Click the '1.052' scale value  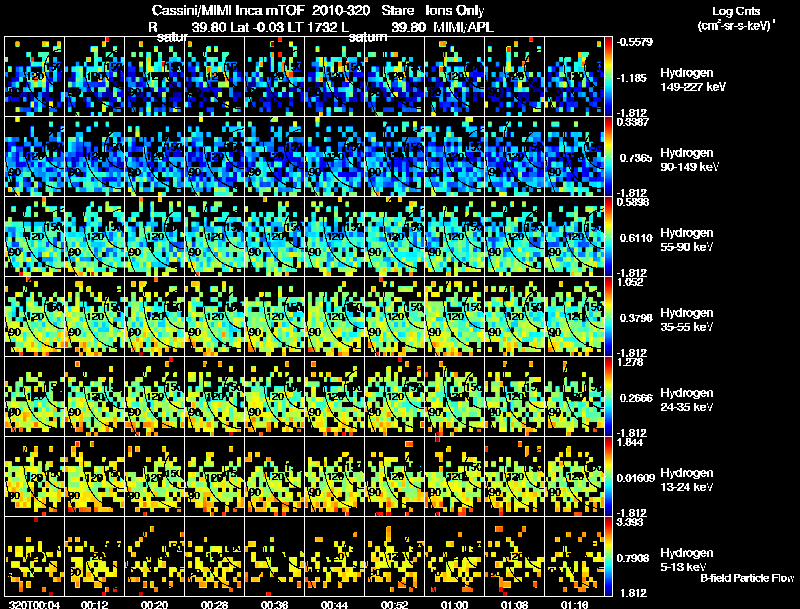[x=630, y=282]
